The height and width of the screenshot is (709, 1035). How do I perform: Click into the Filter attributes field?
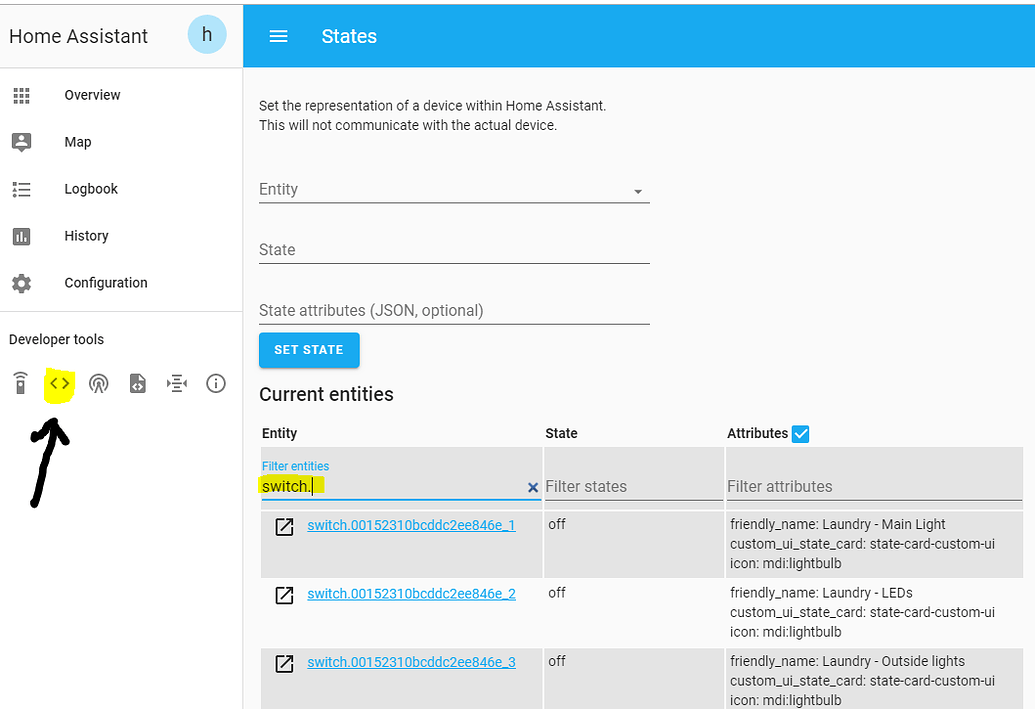[x=875, y=487]
